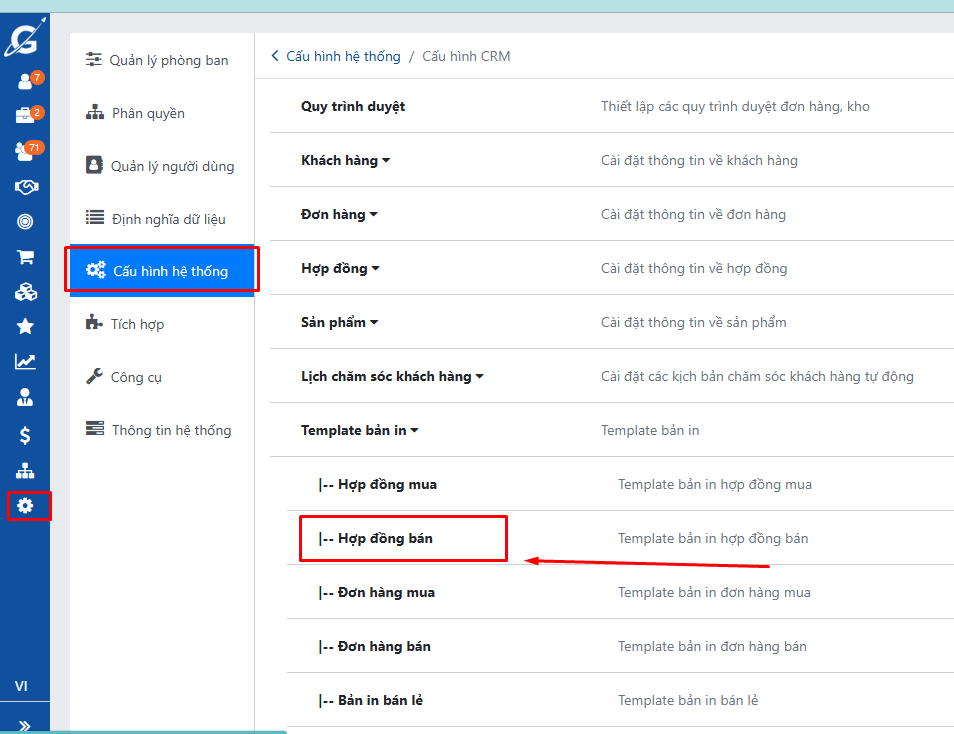This screenshot has height=734, width=954.
Task: Collapse the Template bản in section
Action: tap(359, 430)
